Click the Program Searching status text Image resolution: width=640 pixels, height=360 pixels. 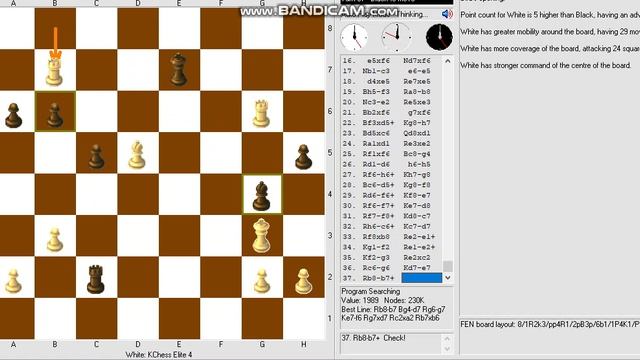(x=371, y=291)
